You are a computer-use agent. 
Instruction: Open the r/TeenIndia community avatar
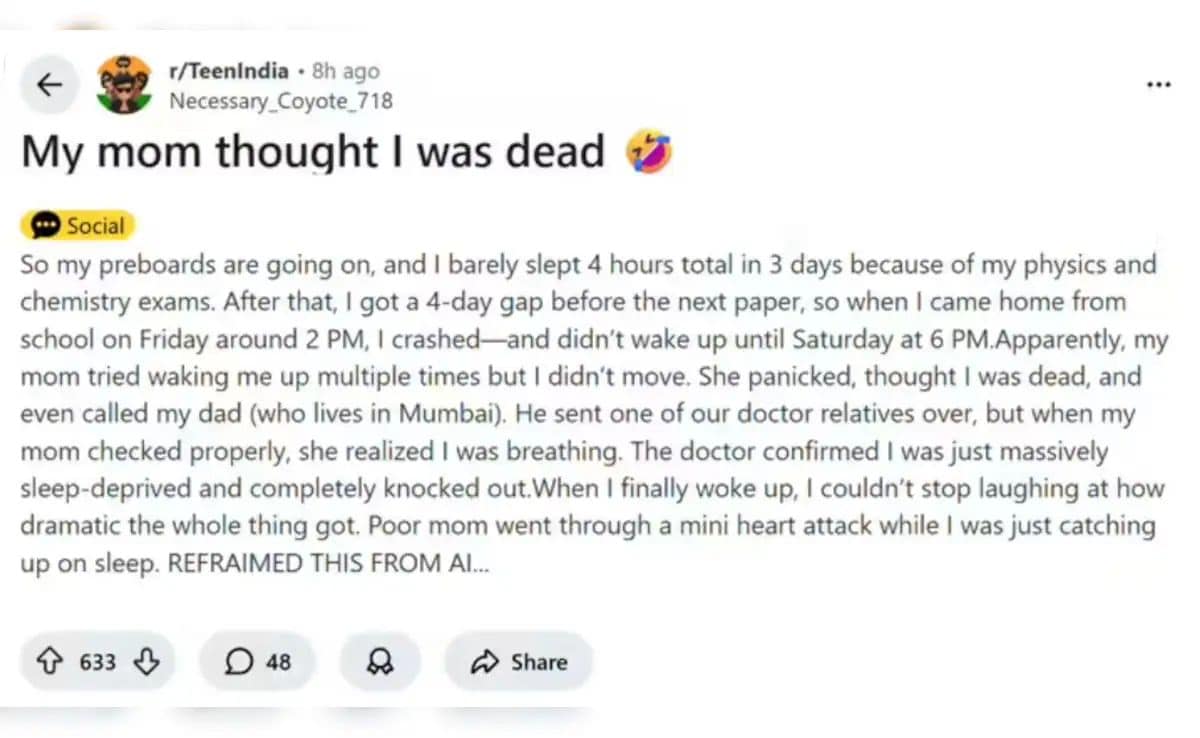pyautogui.click(x=124, y=85)
